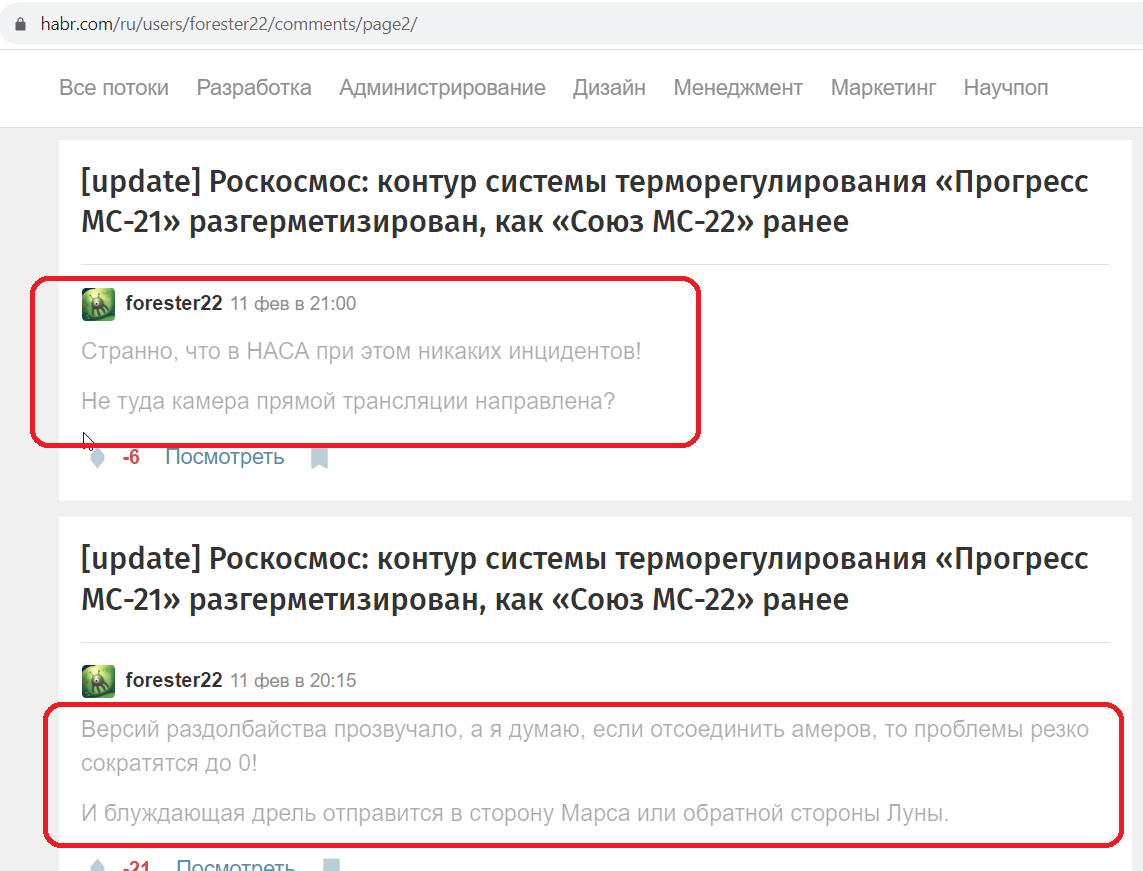Click text 'Странно, что в НАСА'
Image resolution: width=1143 pixels, height=871 pixels.
tap(195, 351)
